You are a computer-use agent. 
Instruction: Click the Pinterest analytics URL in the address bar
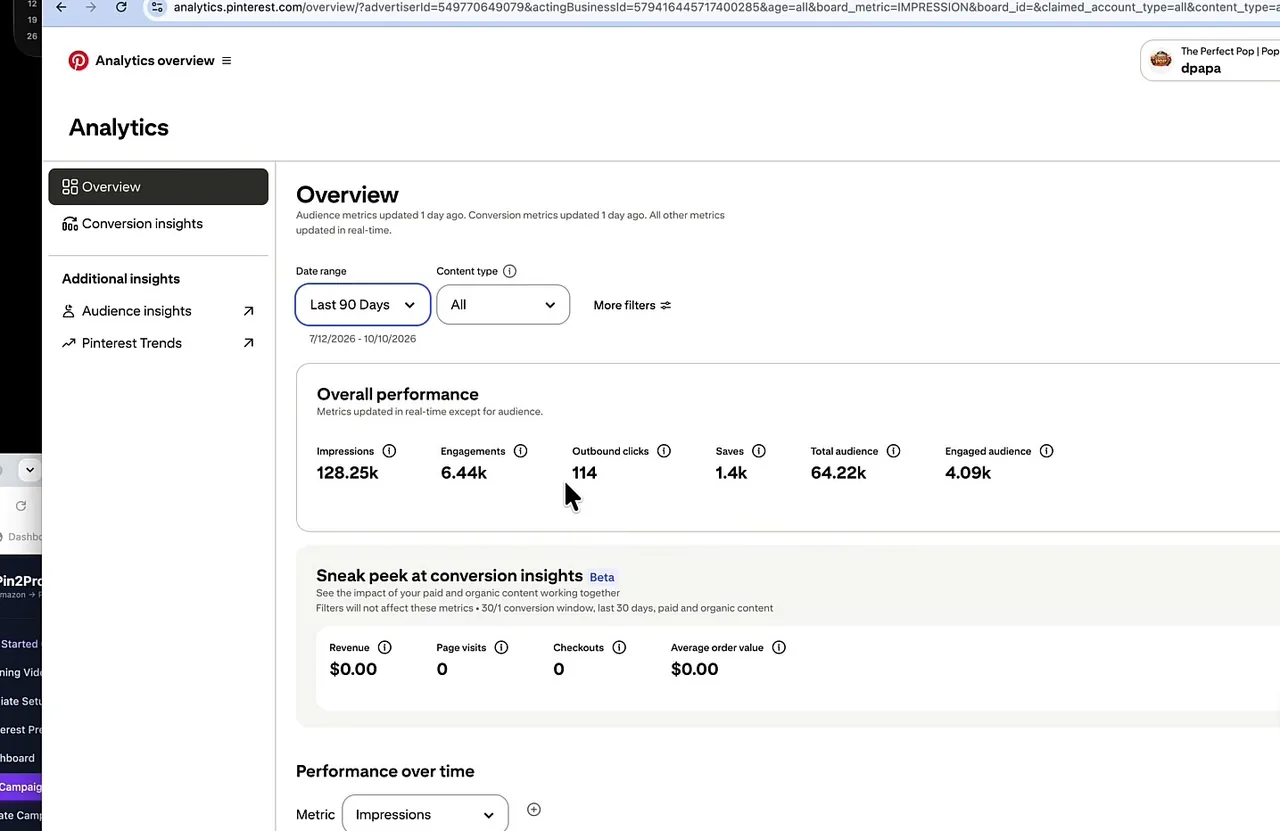pyautogui.click(x=725, y=7)
